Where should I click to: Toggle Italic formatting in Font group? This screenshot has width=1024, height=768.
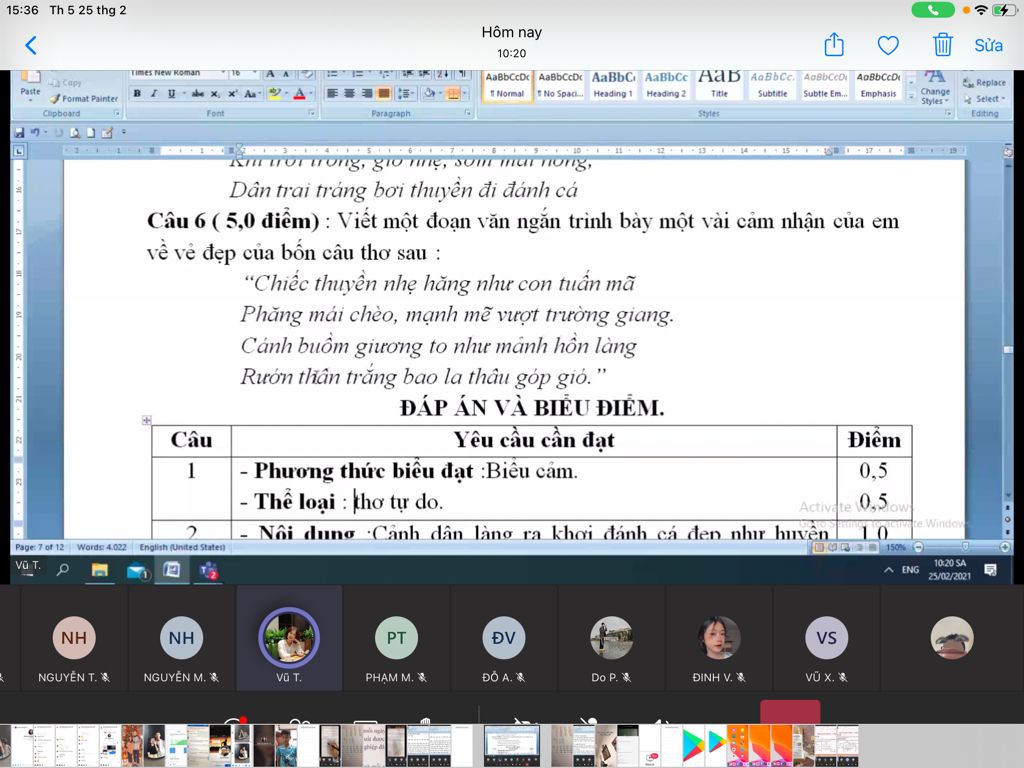click(154, 93)
